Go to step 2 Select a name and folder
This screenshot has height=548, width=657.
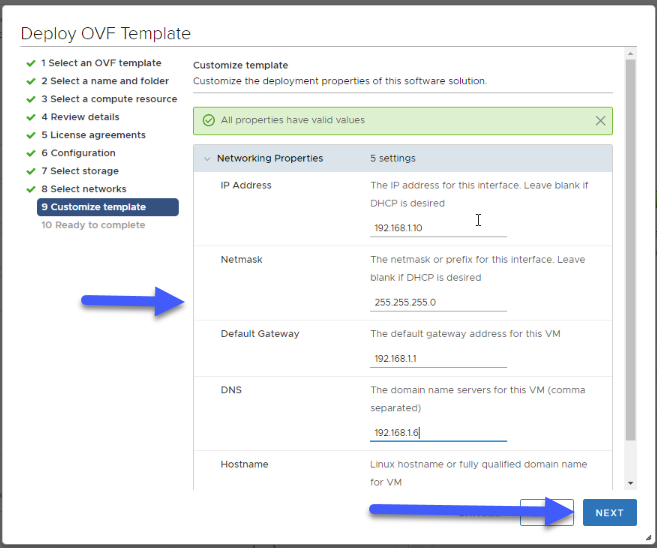coord(105,81)
